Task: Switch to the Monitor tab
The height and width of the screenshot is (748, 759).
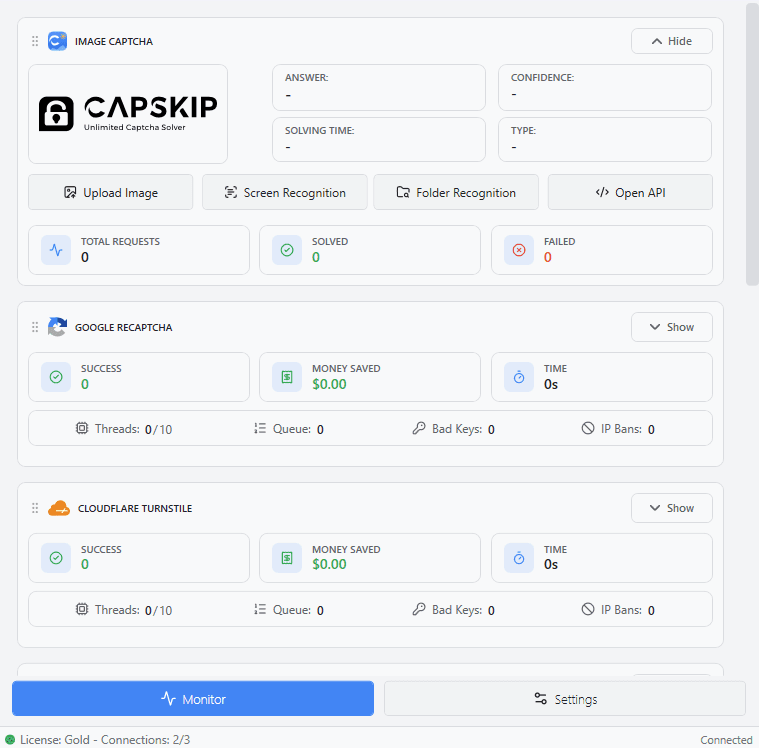Action: coord(193,699)
